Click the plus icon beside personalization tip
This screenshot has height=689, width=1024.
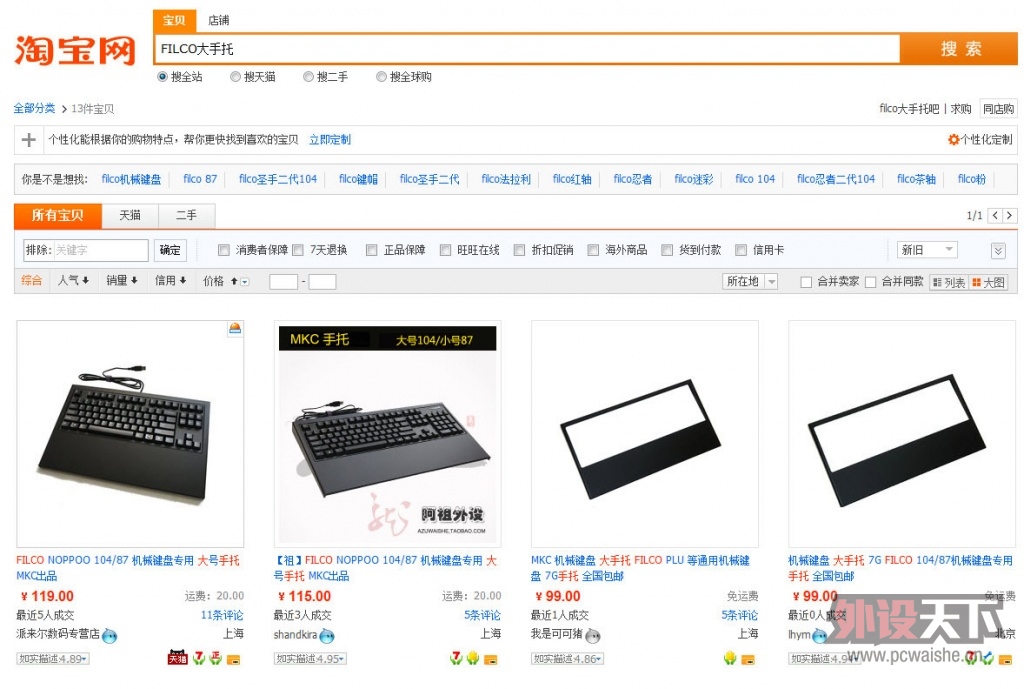coord(29,140)
